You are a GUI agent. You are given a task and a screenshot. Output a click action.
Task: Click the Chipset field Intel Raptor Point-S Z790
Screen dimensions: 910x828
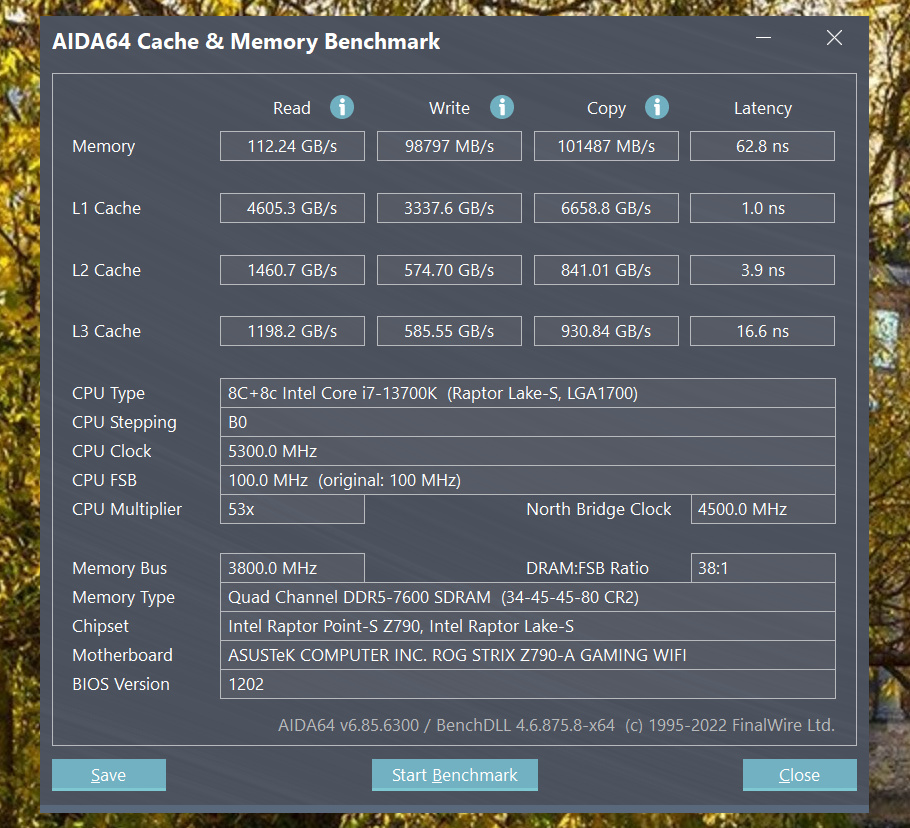[x=528, y=626]
